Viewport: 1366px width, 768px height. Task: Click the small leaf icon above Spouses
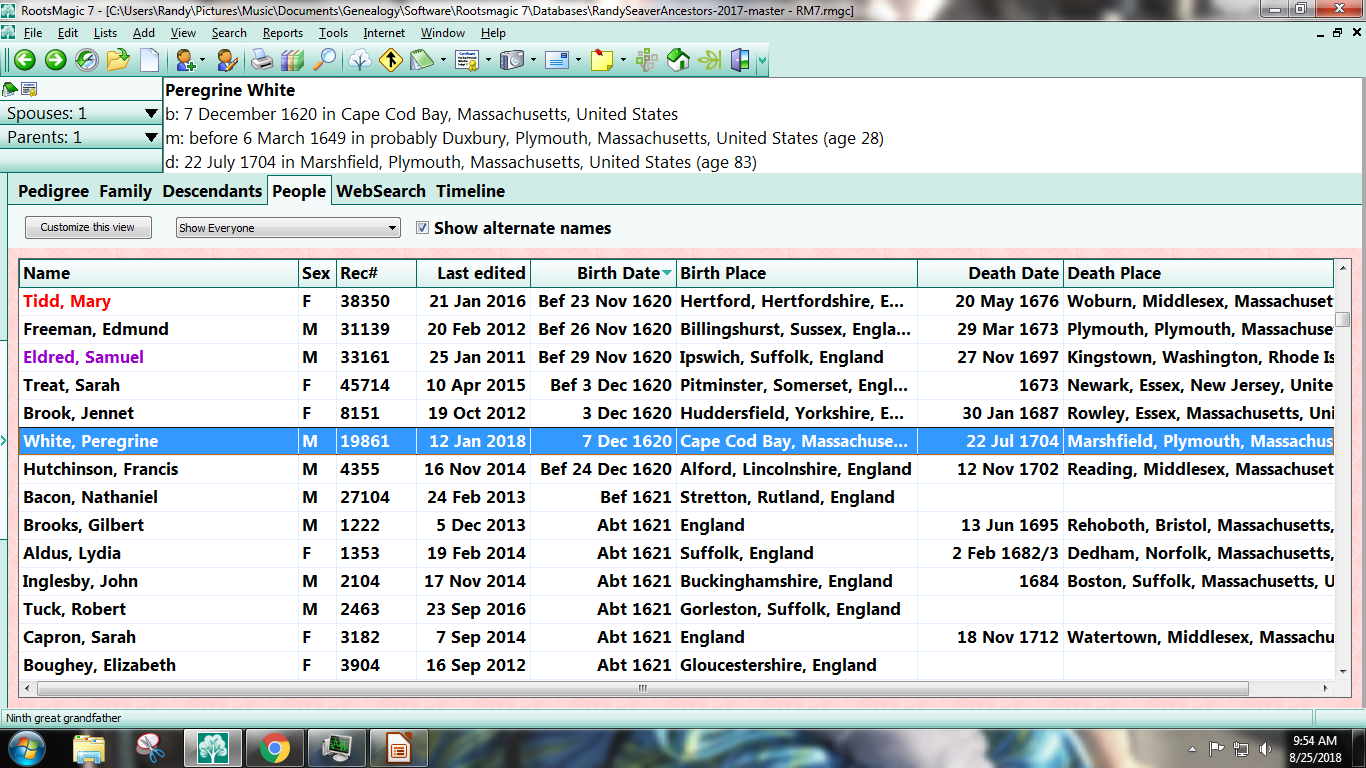[x=11, y=89]
